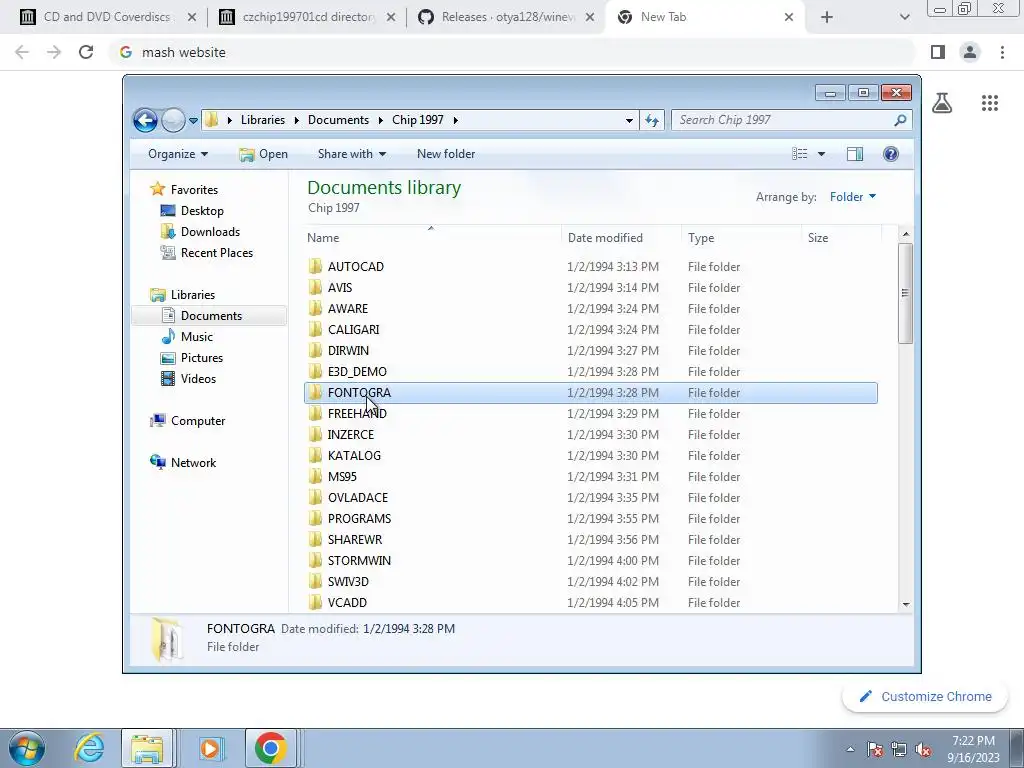Click Libraries in the address breadcrumb
The image size is (1024, 768).
tap(263, 120)
